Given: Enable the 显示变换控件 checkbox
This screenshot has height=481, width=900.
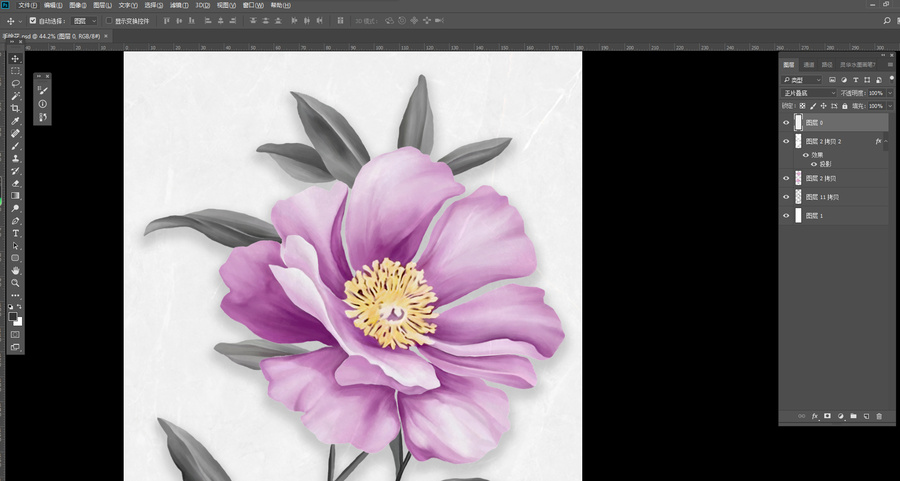Looking at the screenshot, I should [x=109, y=21].
